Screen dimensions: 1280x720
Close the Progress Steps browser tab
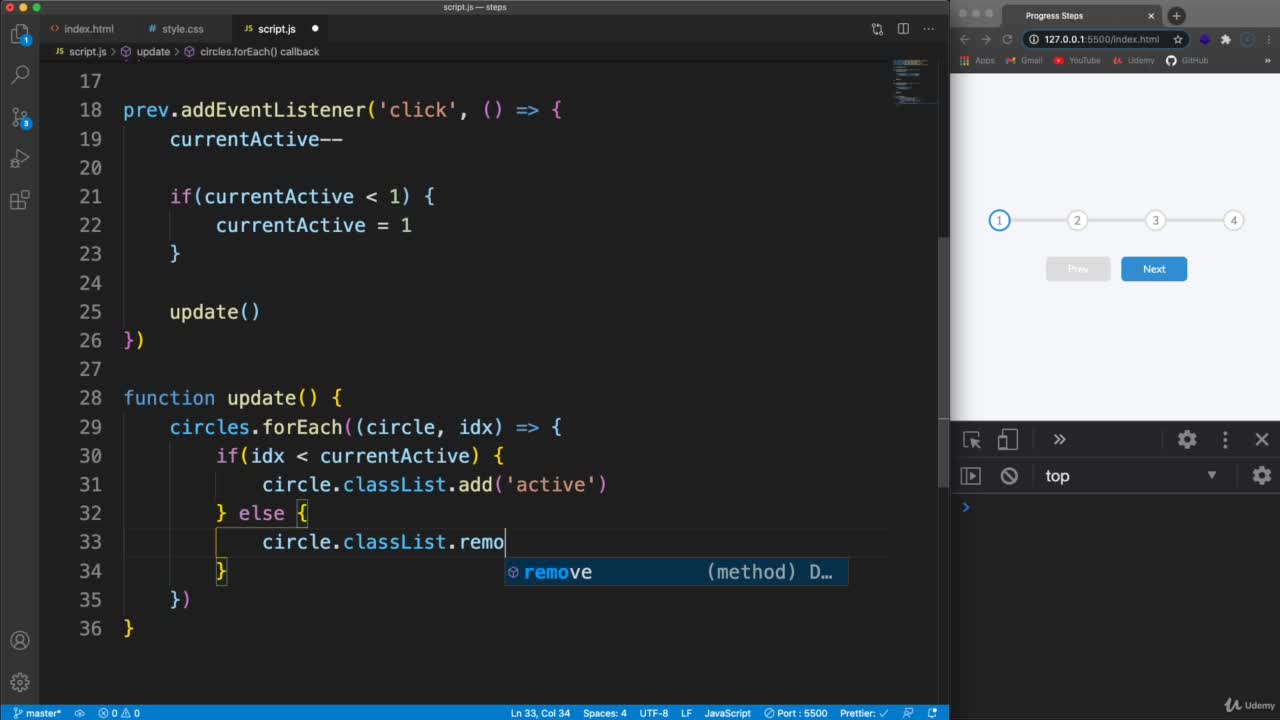coord(1151,16)
